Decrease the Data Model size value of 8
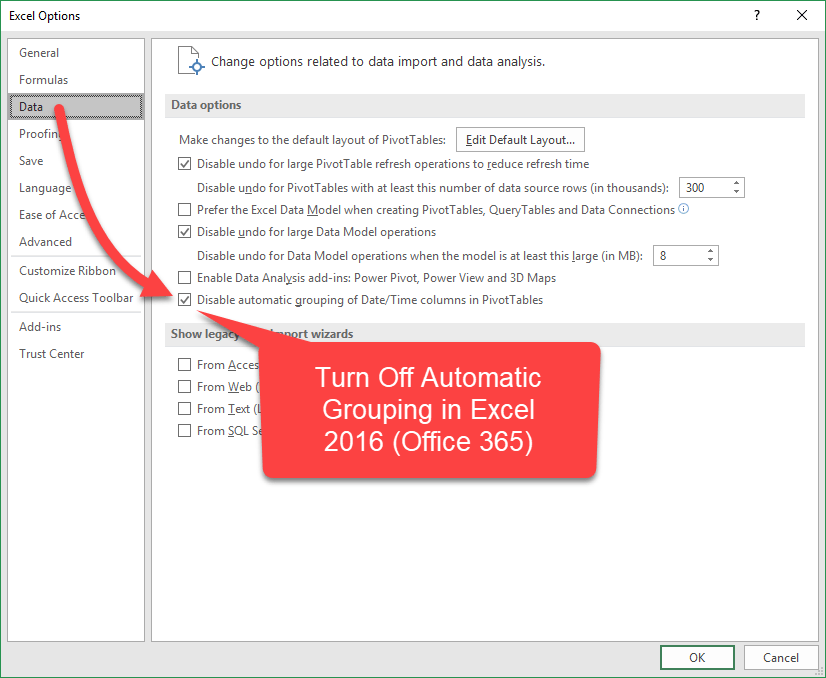Viewport: 826px width, 678px height. pos(710,260)
